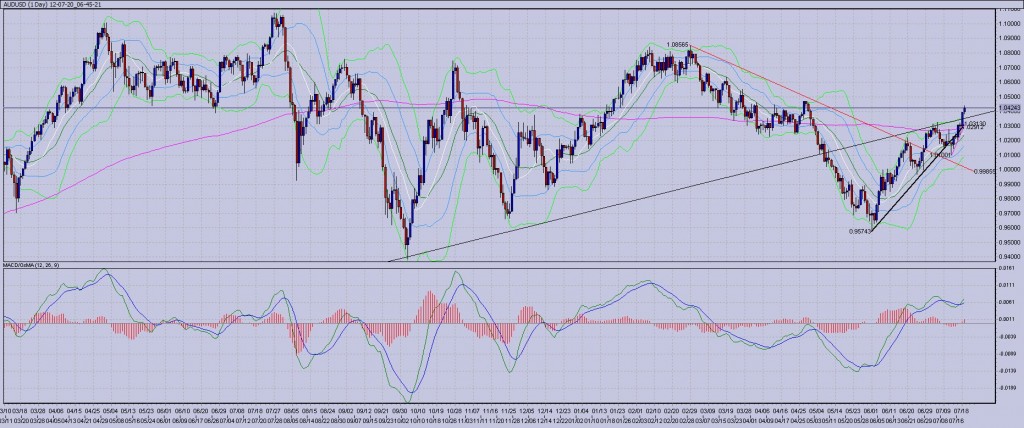This screenshot has width=1024, height=428.
Task: Select the MACD/OsMA (12, 26, 9) indicator label
Action: click(x=30, y=265)
